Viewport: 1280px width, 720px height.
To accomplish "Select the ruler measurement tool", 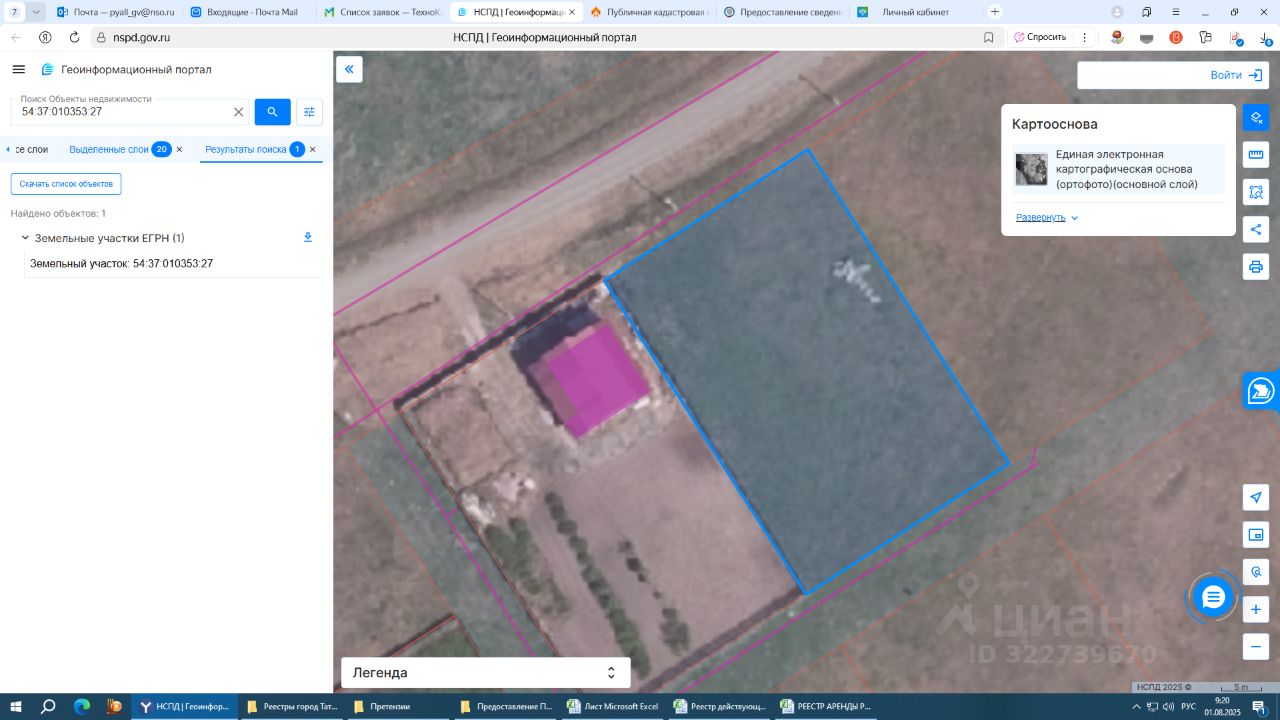I will [x=1256, y=154].
